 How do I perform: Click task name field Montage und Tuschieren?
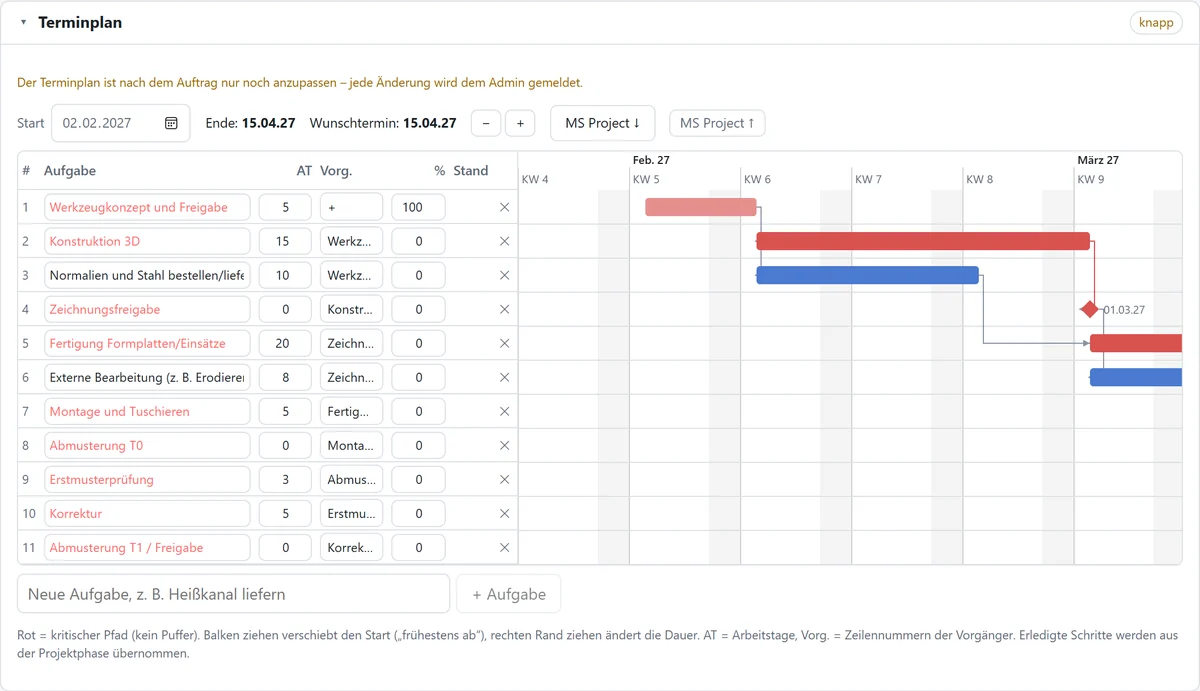[x=147, y=411]
